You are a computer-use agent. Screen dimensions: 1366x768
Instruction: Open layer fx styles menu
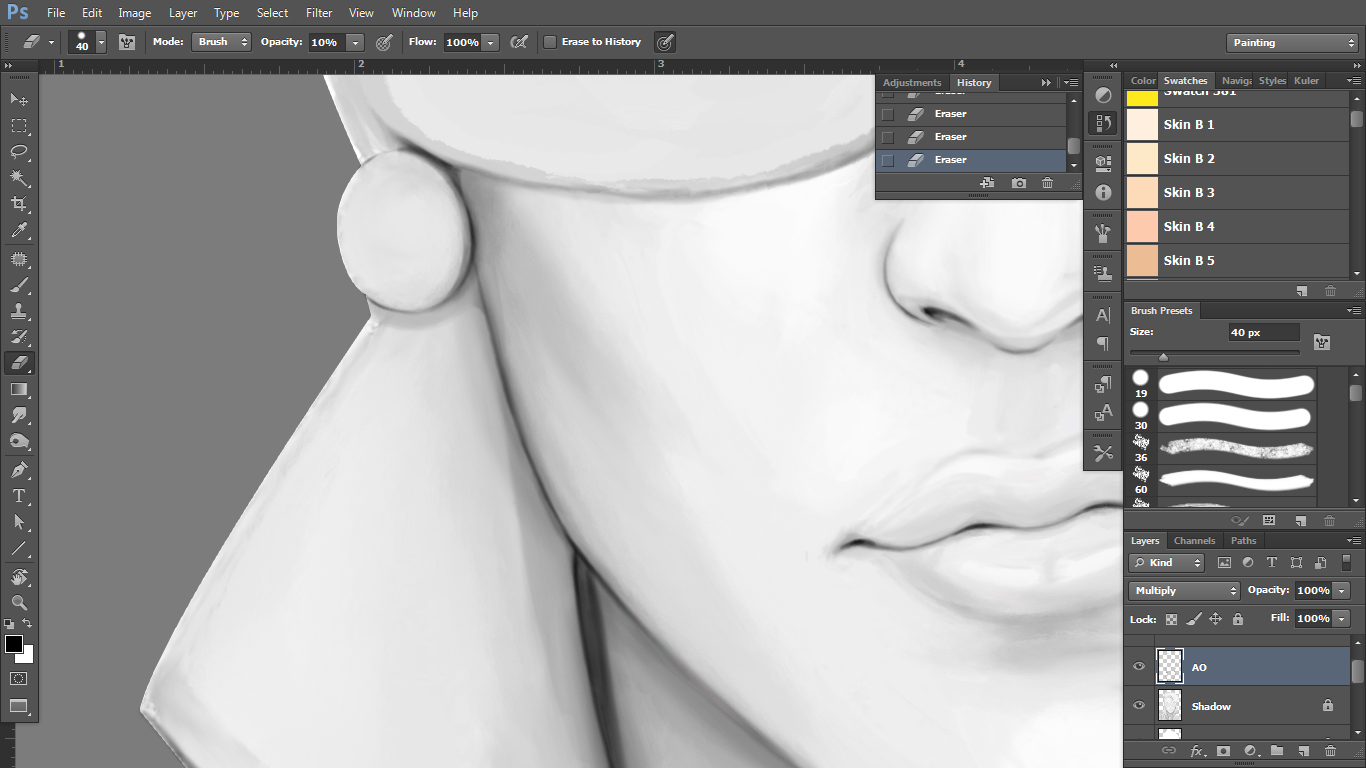1196,750
